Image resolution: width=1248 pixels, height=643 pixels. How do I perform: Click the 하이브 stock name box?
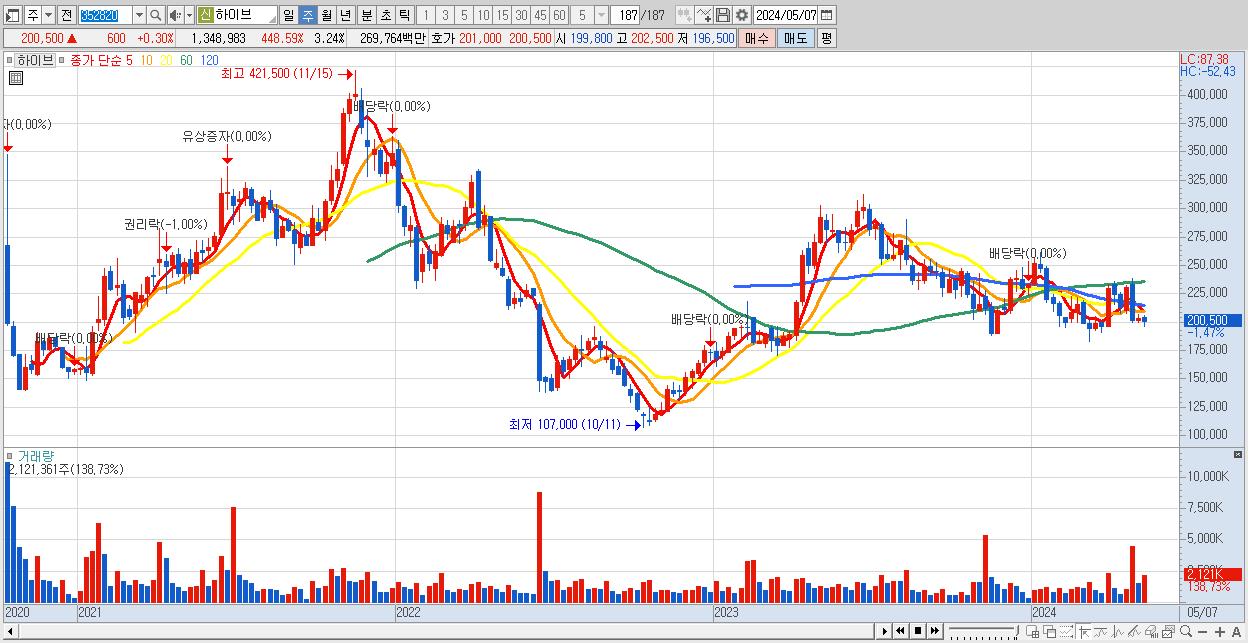[x=245, y=15]
